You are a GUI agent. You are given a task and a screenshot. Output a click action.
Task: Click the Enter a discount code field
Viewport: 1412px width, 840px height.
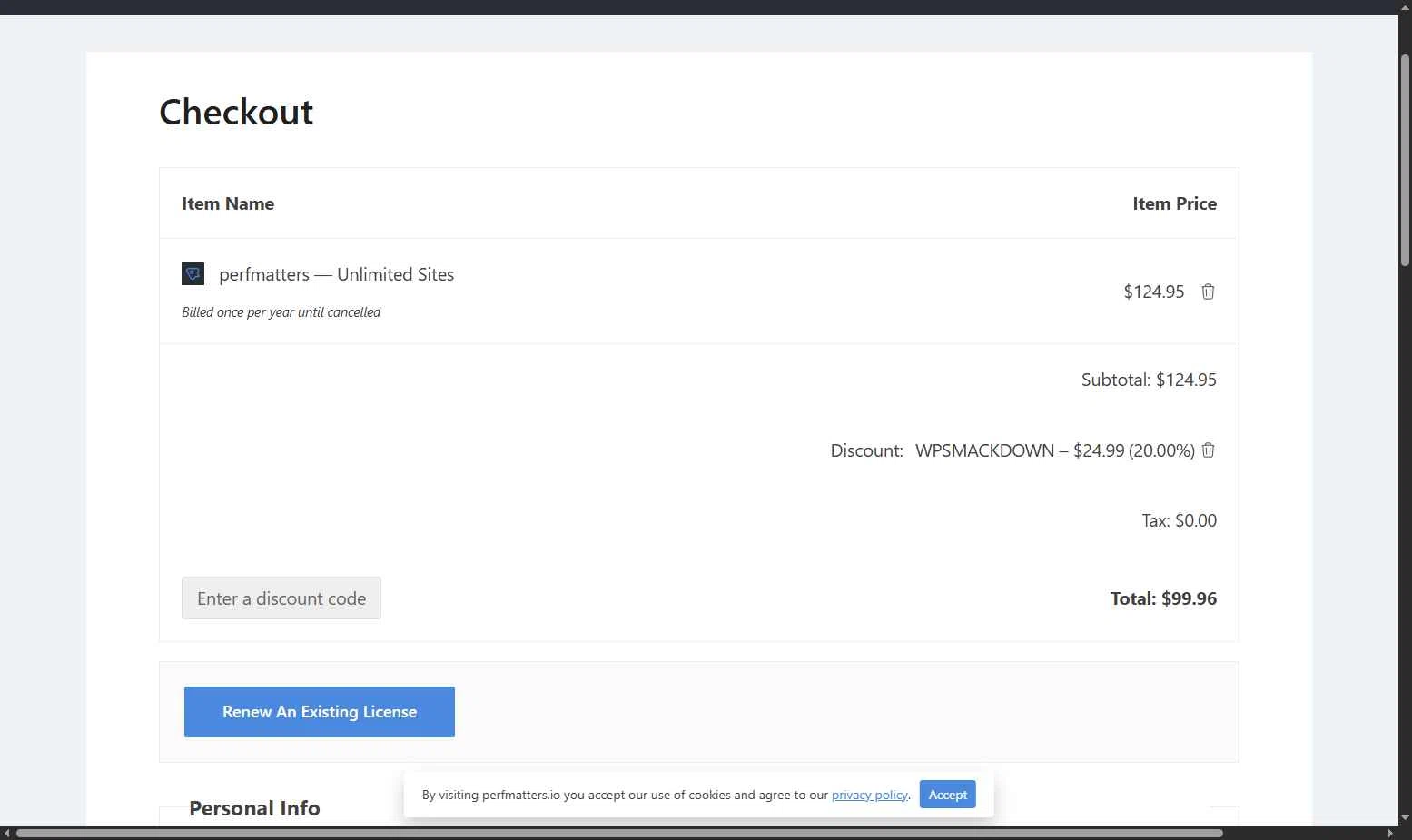pyautogui.click(x=281, y=598)
